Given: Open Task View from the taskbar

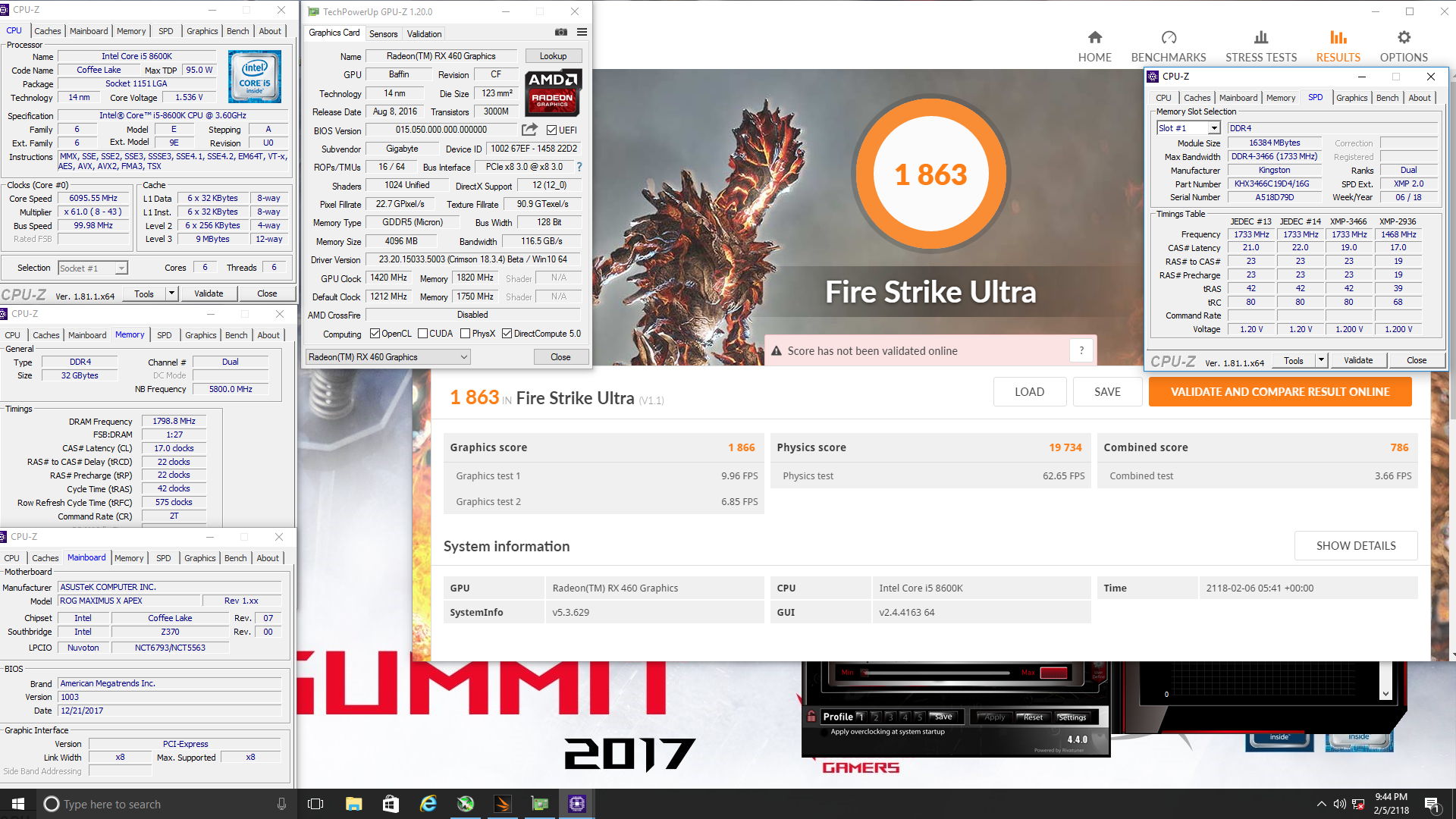Looking at the screenshot, I should point(315,804).
